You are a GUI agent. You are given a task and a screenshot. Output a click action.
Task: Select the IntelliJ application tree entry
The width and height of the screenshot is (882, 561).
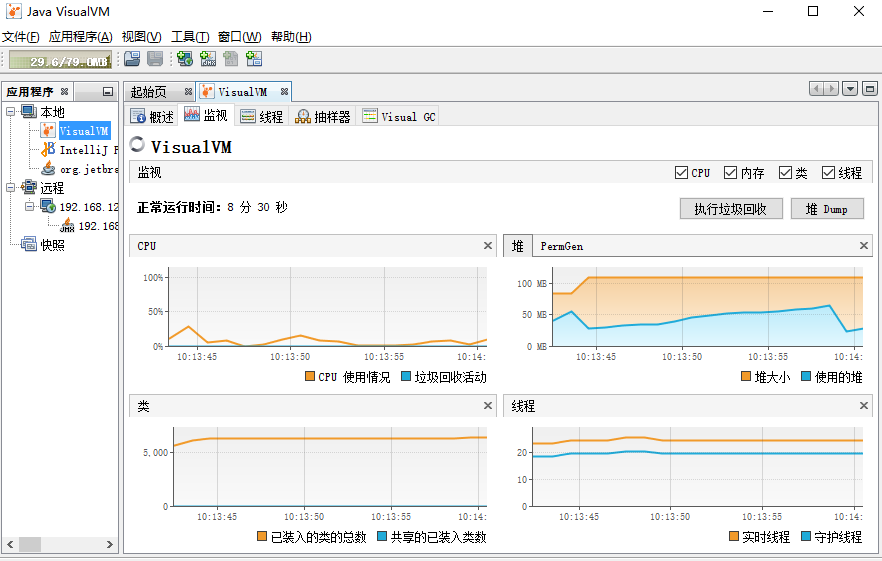(x=88, y=150)
